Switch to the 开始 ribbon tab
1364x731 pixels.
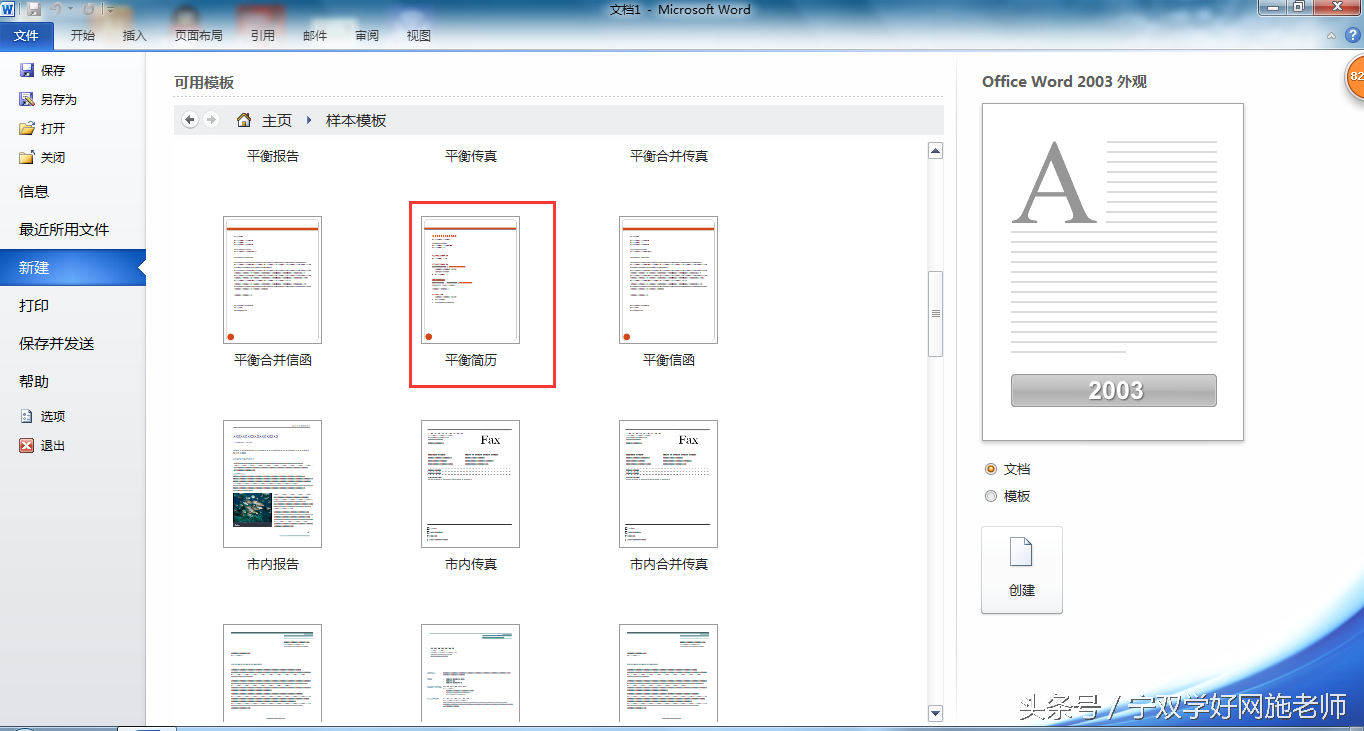coord(83,36)
